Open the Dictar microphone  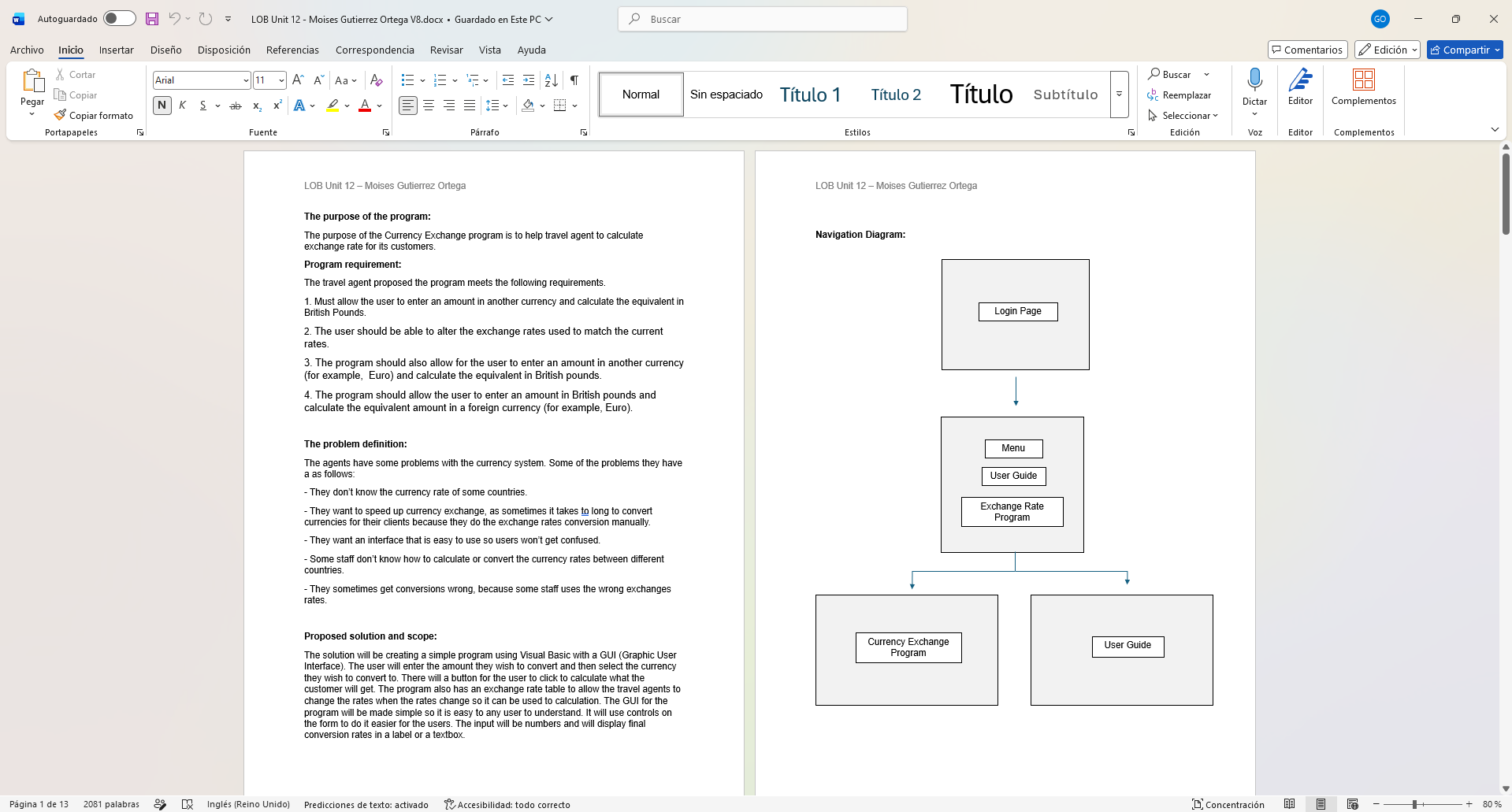click(1254, 80)
